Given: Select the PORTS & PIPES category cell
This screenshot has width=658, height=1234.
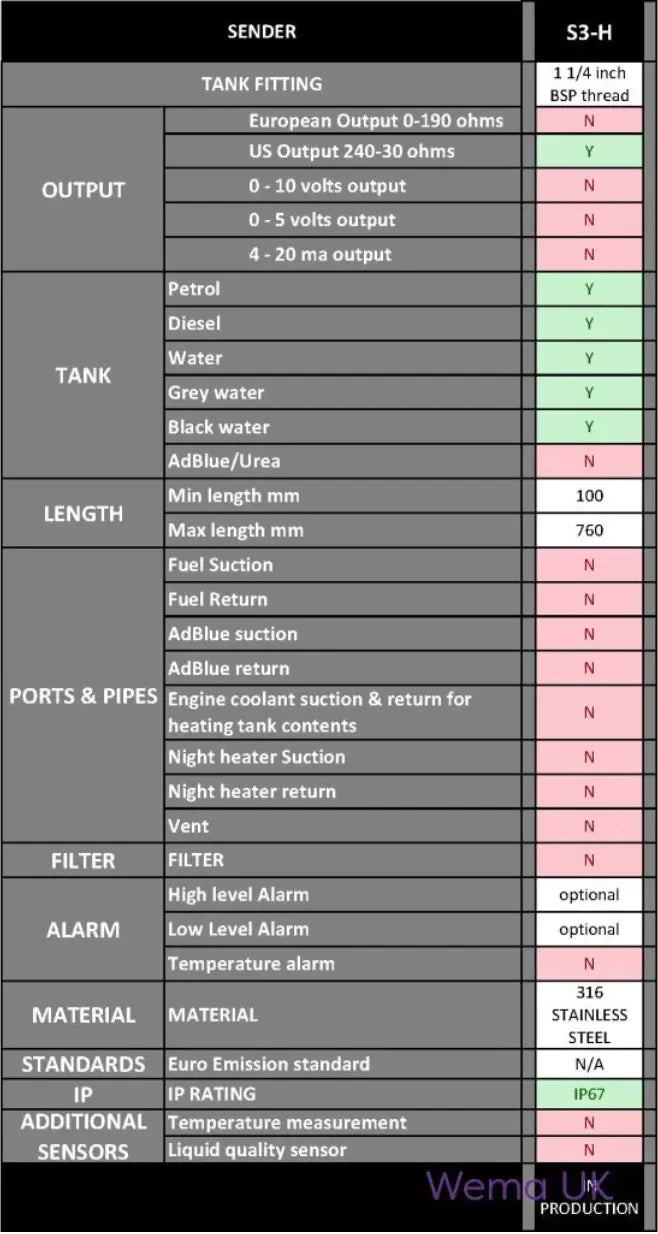Looking at the screenshot, I should 83,696.
